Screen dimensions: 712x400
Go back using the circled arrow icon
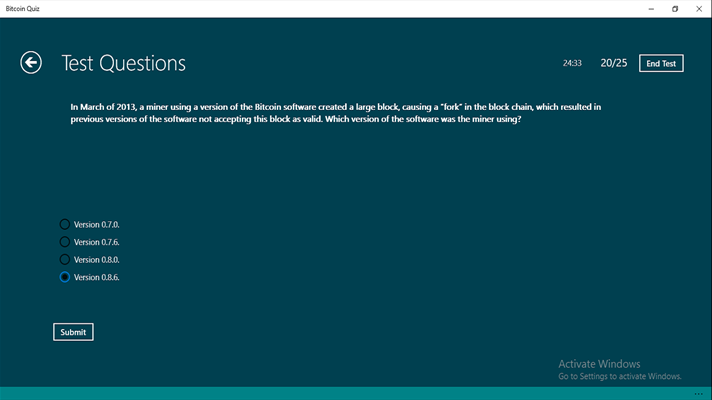point(31,63)
